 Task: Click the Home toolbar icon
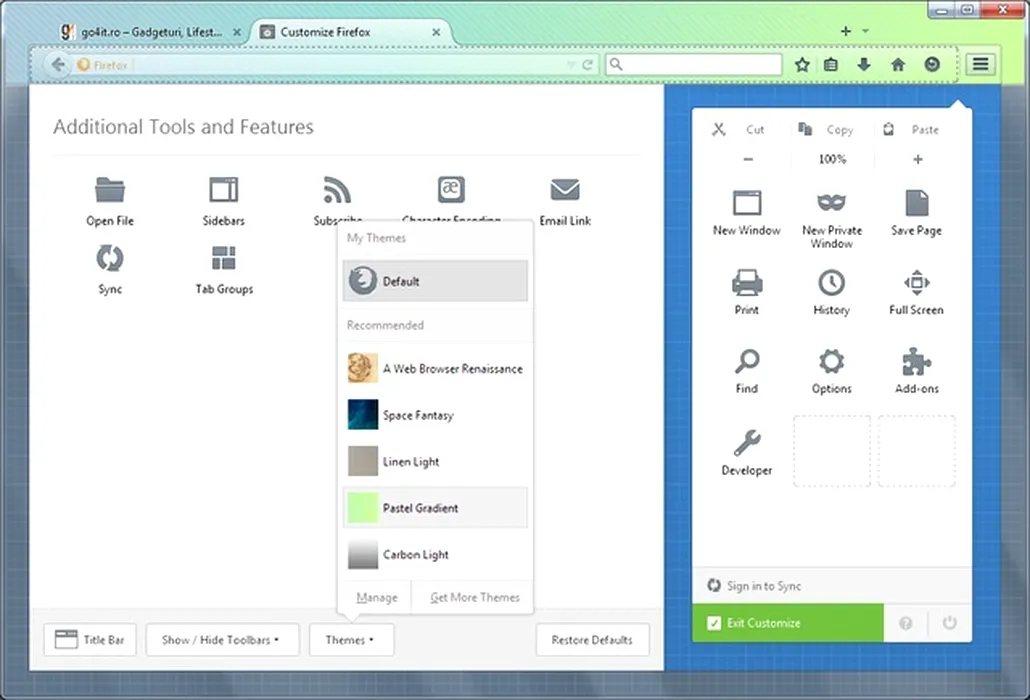tap(898, 64)
